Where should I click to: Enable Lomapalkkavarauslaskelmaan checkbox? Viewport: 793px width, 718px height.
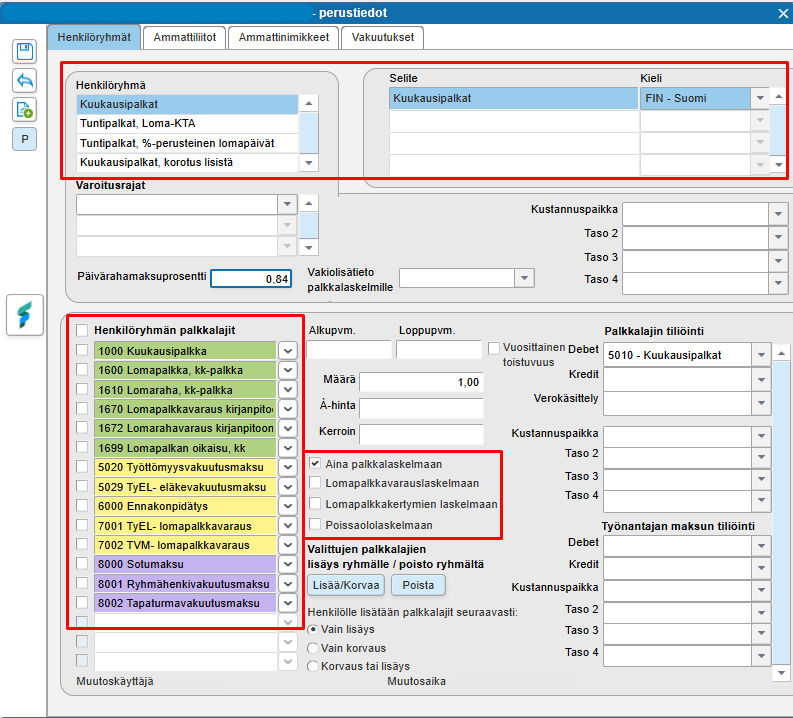[x=315, y=482]
